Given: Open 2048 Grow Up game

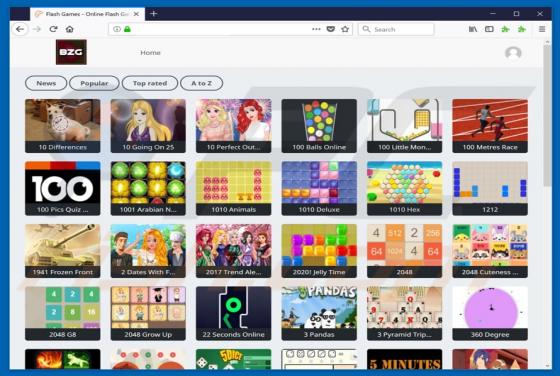Looking at the screenshot, I should tap(148, 313).
